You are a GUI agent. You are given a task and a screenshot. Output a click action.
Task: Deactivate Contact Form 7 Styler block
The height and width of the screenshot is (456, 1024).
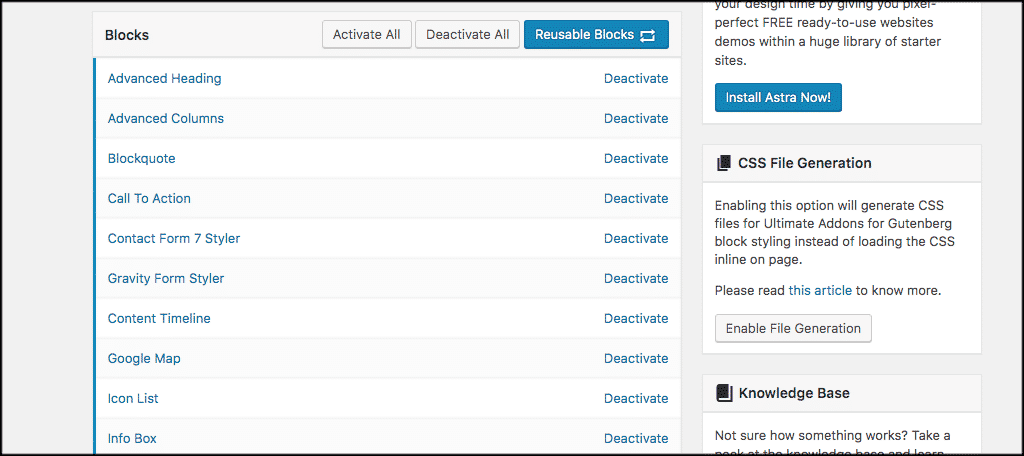click(636, 238)
